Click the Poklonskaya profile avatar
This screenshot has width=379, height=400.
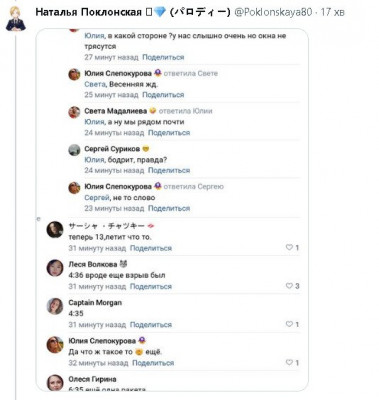16,19
